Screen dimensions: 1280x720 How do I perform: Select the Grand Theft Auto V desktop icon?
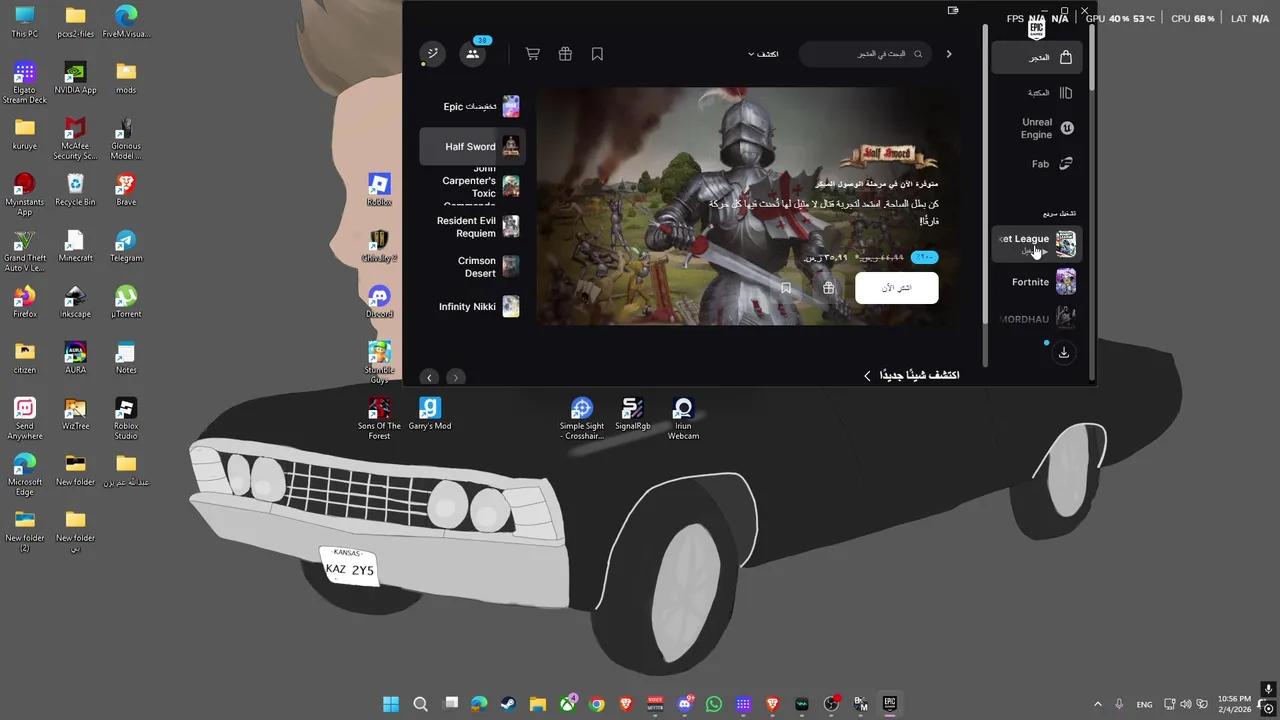(x=25, y=251)
